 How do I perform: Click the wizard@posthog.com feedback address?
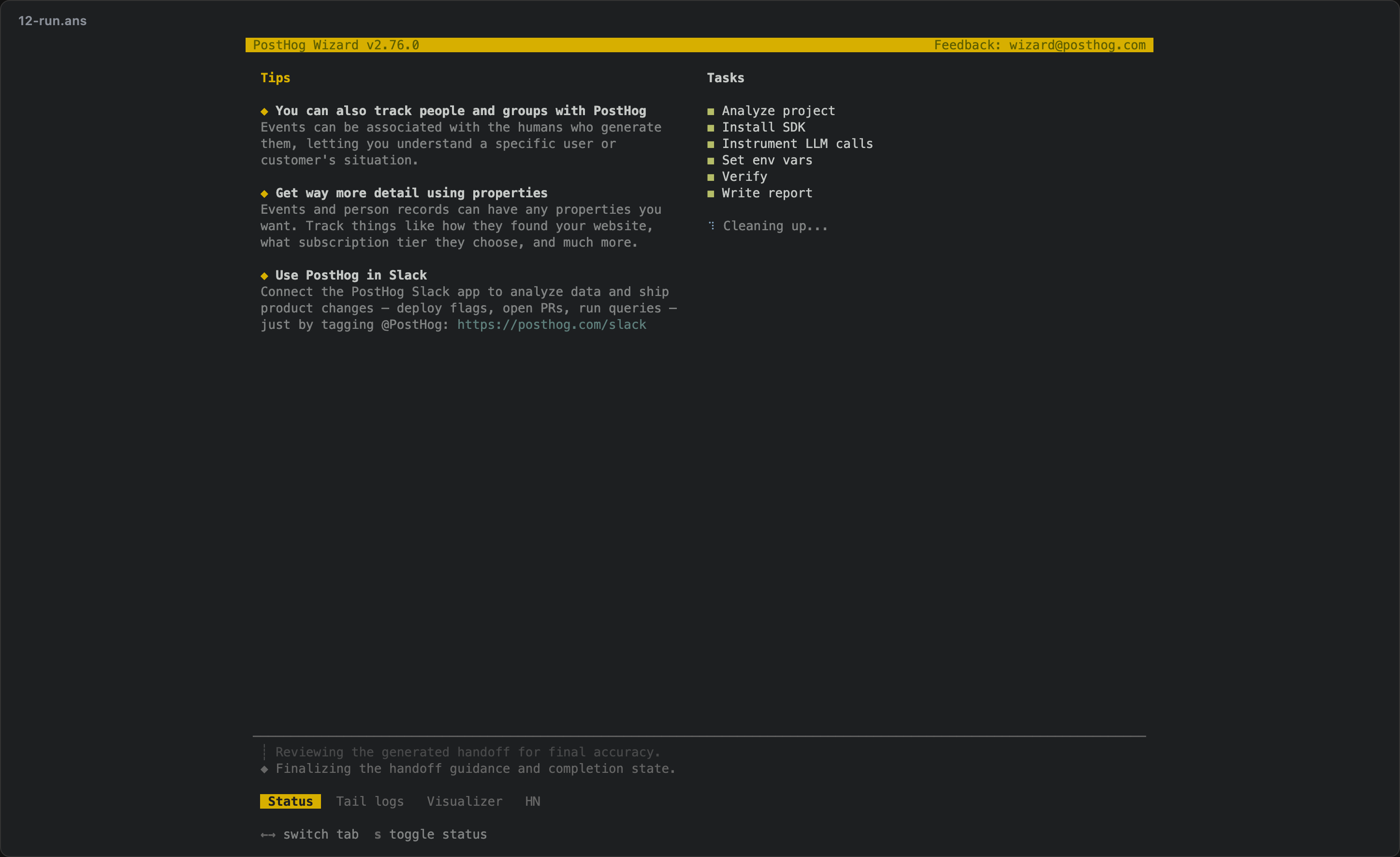(x=1077, y=45)
